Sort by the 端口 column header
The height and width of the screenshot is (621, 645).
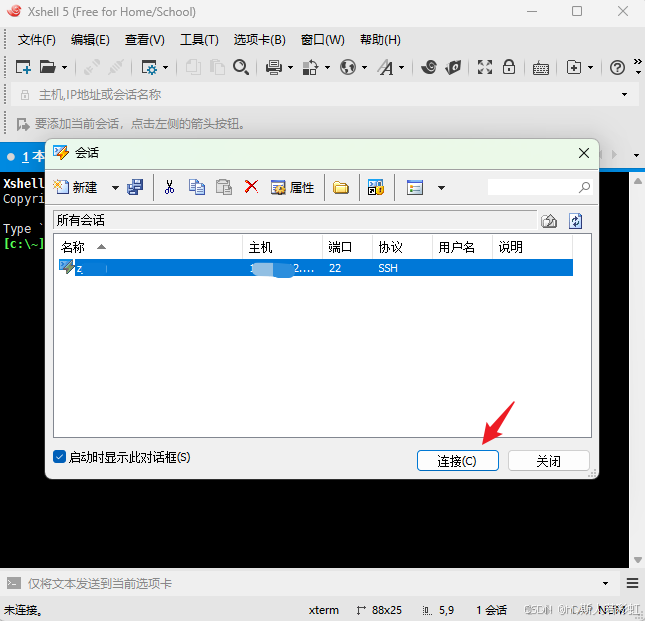[348, 247]
